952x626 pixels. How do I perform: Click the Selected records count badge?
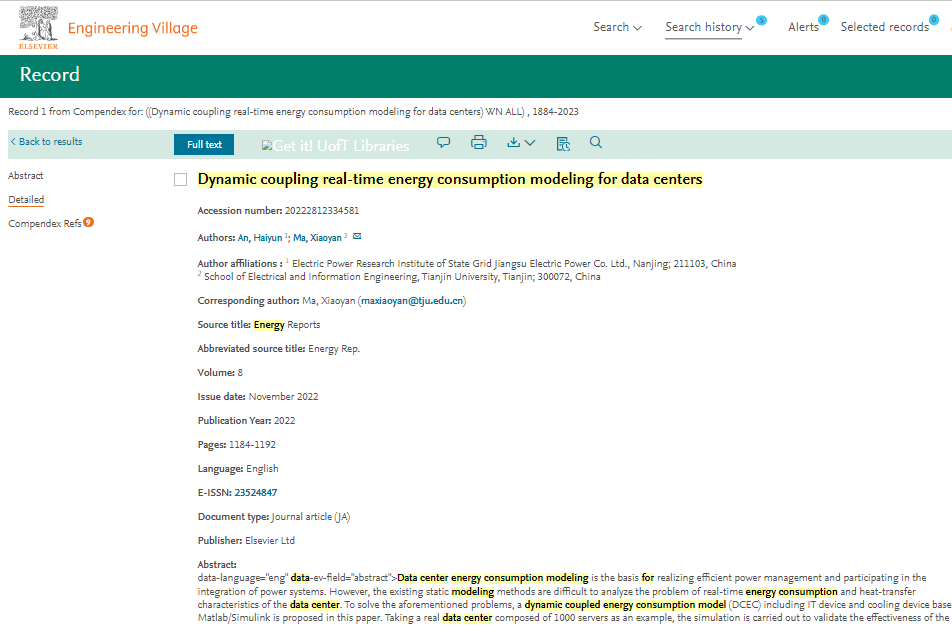934,20
